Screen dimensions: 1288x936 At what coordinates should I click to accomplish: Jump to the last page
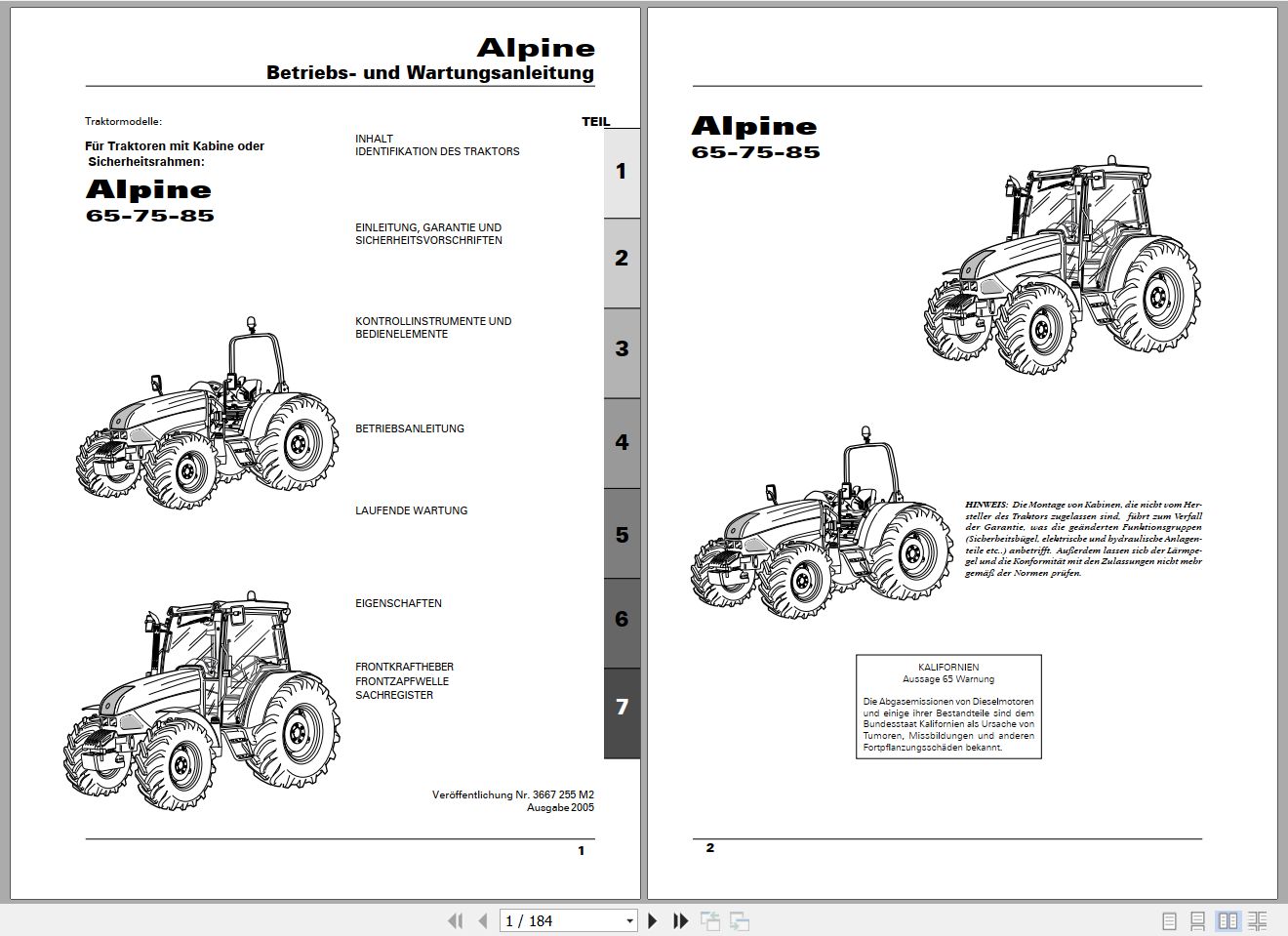(x=681, y=920)
